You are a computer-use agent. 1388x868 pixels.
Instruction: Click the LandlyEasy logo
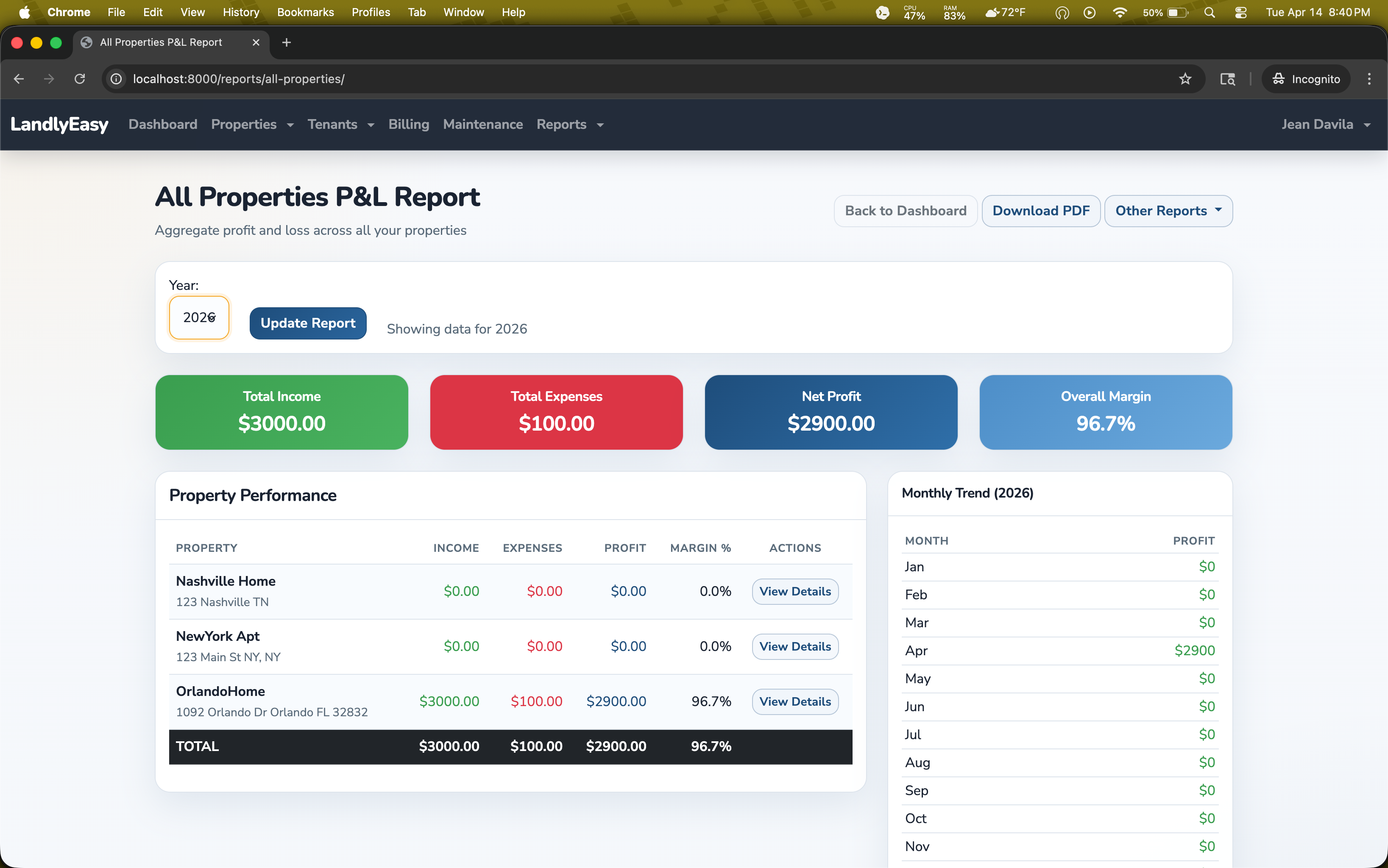pyautogui.click(x=59, y=124)
